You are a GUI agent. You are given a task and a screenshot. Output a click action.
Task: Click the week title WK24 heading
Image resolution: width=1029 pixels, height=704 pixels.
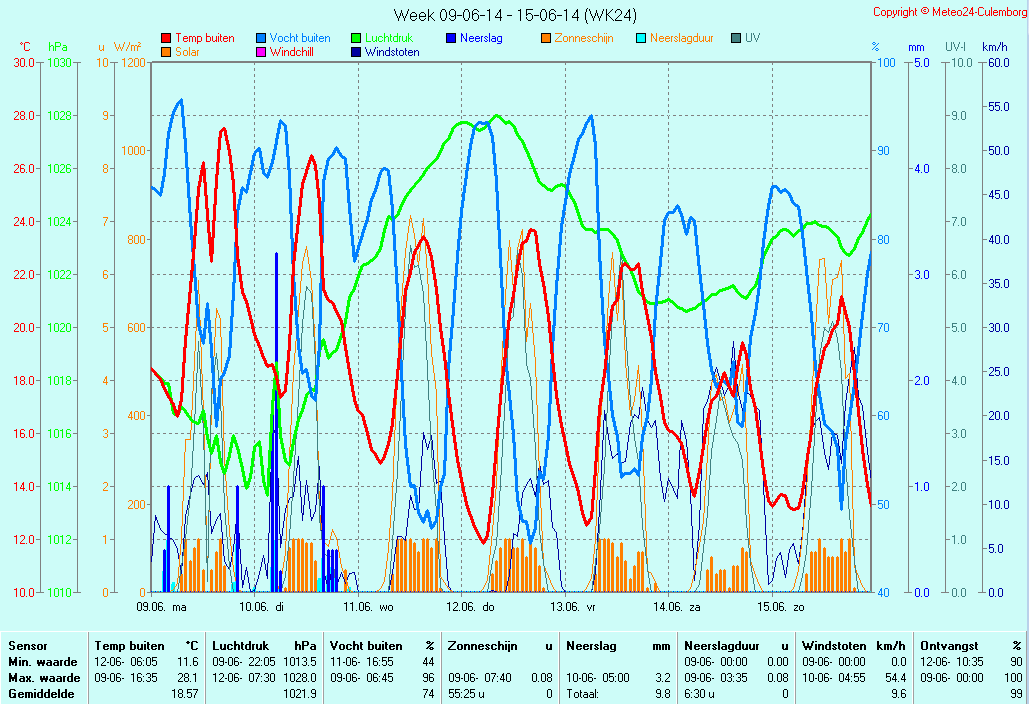515,15
